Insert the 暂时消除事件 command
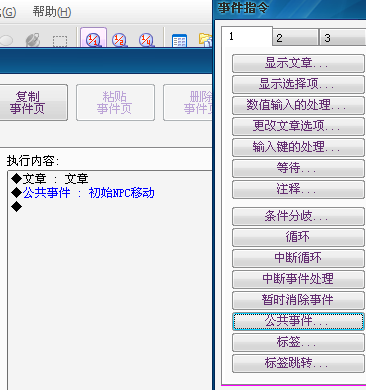366x390 pixels. pos(298,300)
